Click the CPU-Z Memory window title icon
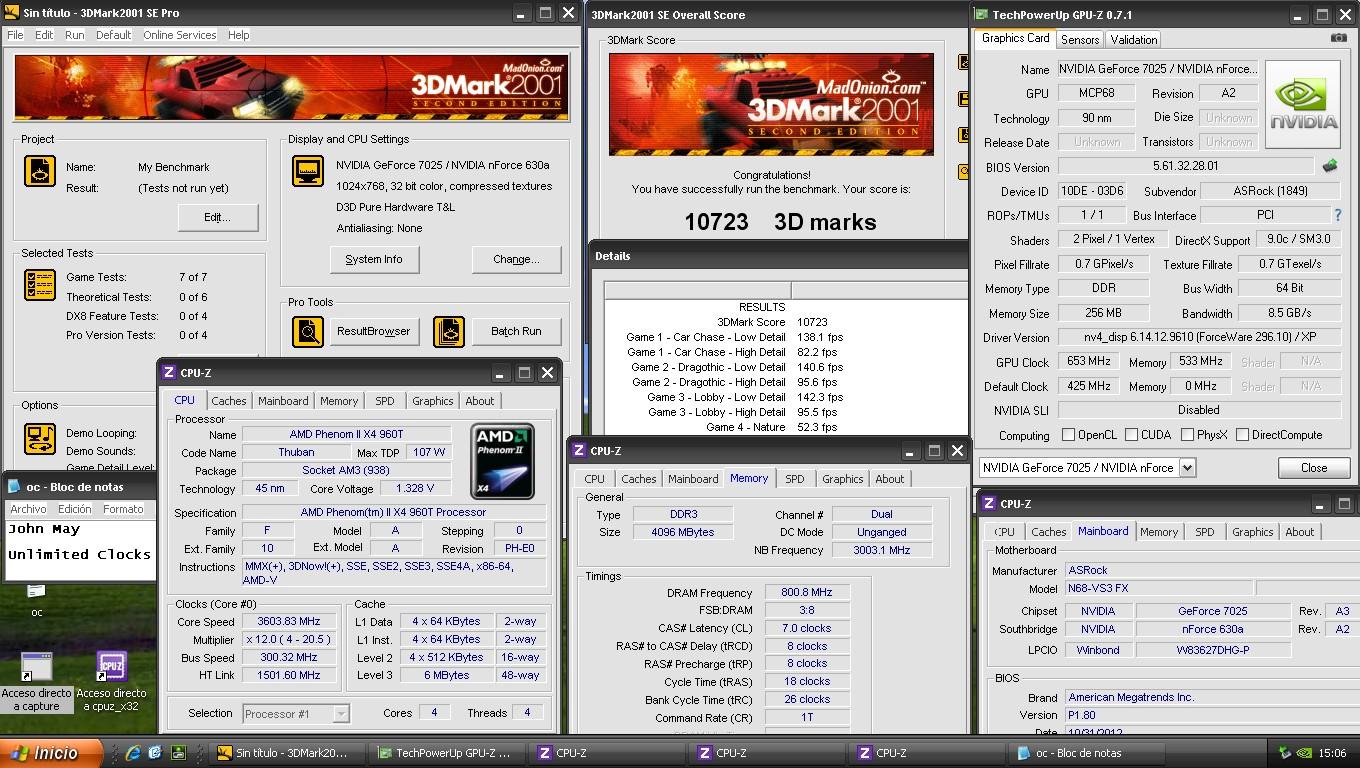 coord(579,451)
